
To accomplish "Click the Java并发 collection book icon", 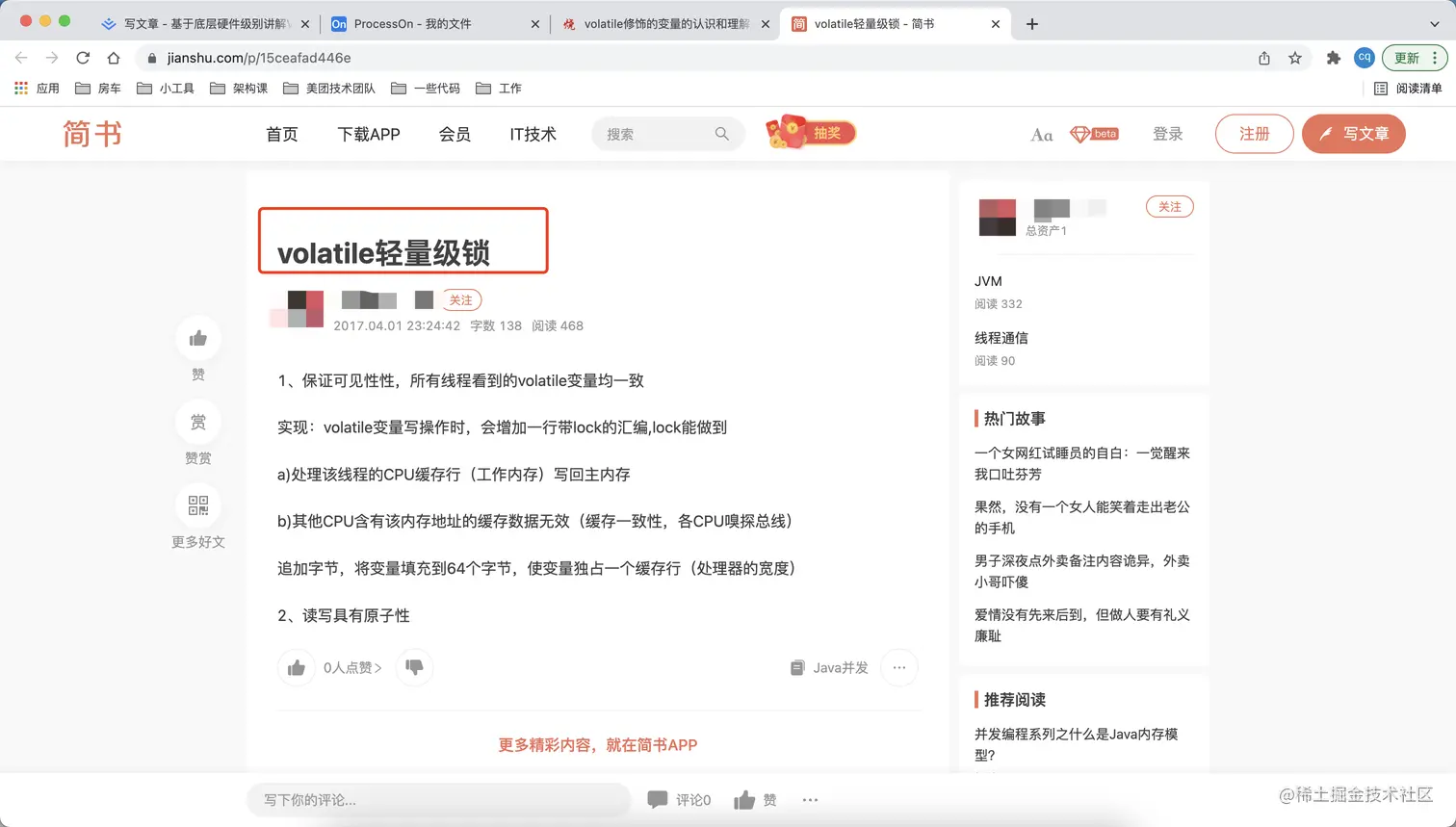I will pyautogui.click(x=796, y=666).
